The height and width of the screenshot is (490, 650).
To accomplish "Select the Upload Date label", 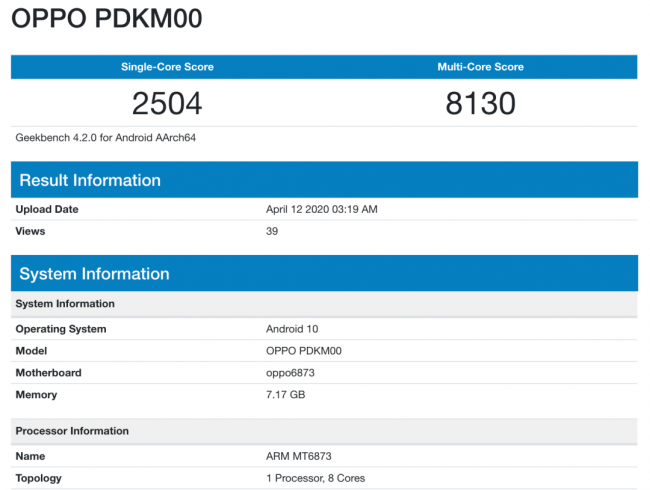I will 47,209.
